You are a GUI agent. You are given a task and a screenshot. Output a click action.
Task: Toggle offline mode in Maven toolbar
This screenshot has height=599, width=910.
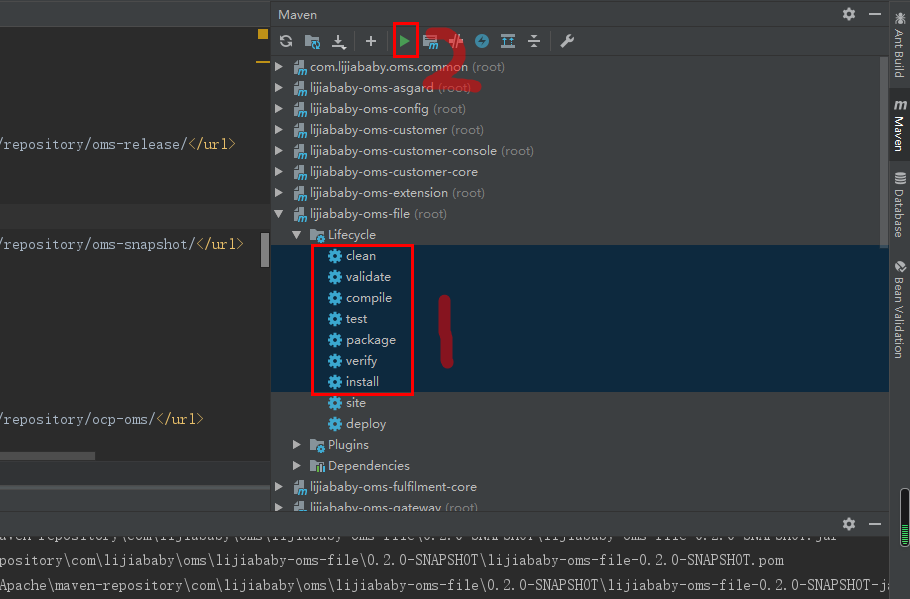pos(482,41)
